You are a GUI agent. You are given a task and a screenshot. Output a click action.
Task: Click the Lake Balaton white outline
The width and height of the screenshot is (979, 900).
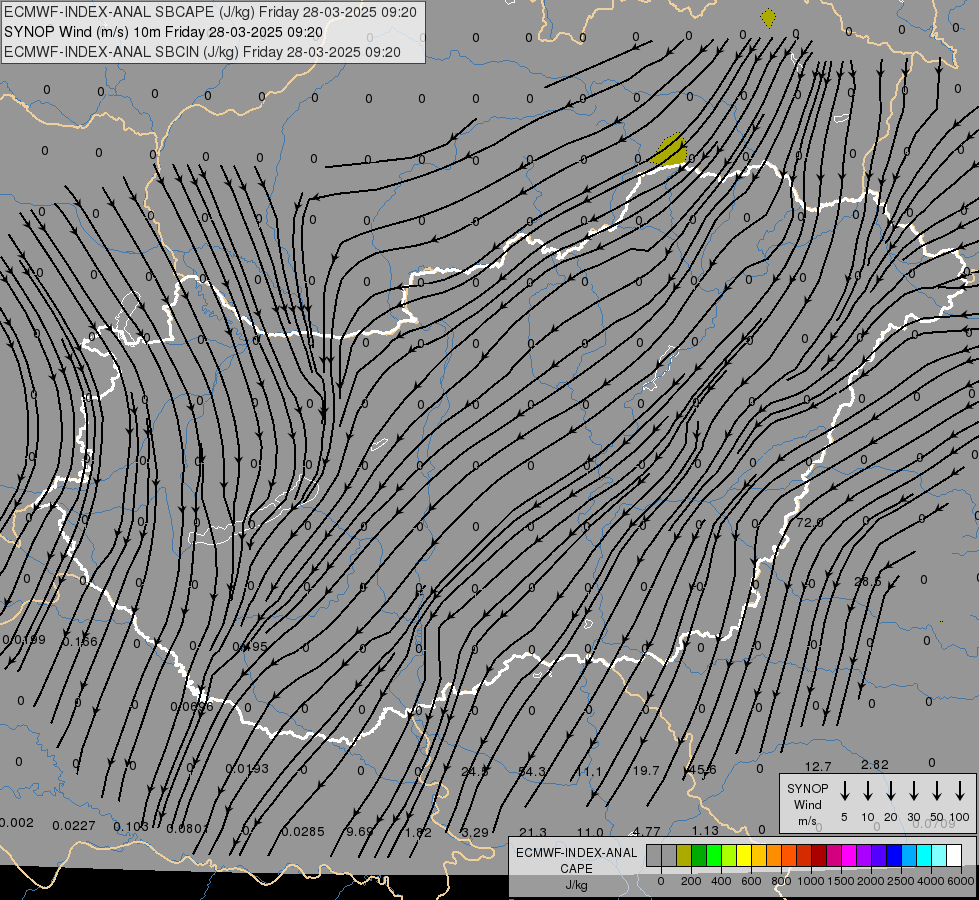253,511
